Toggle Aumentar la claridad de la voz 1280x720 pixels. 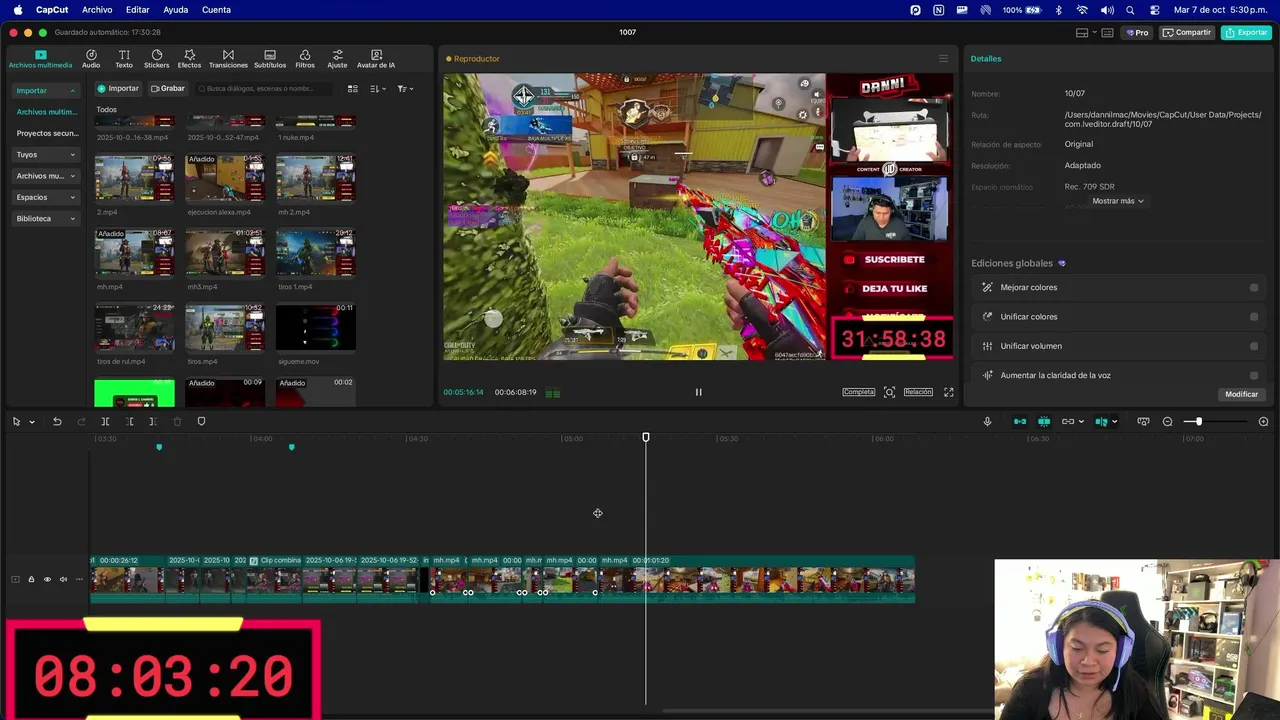(x=1254, y=375)
